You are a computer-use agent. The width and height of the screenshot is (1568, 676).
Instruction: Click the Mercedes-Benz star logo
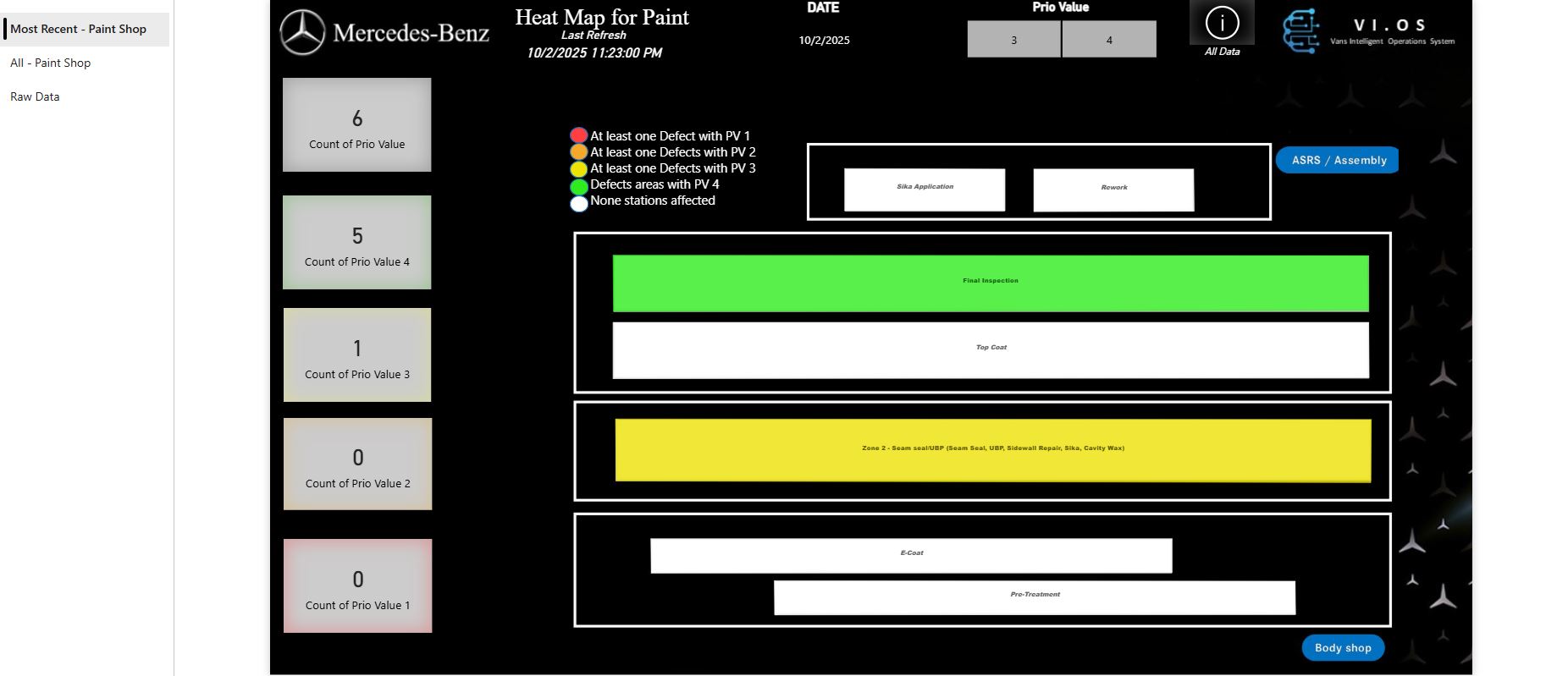302,33
